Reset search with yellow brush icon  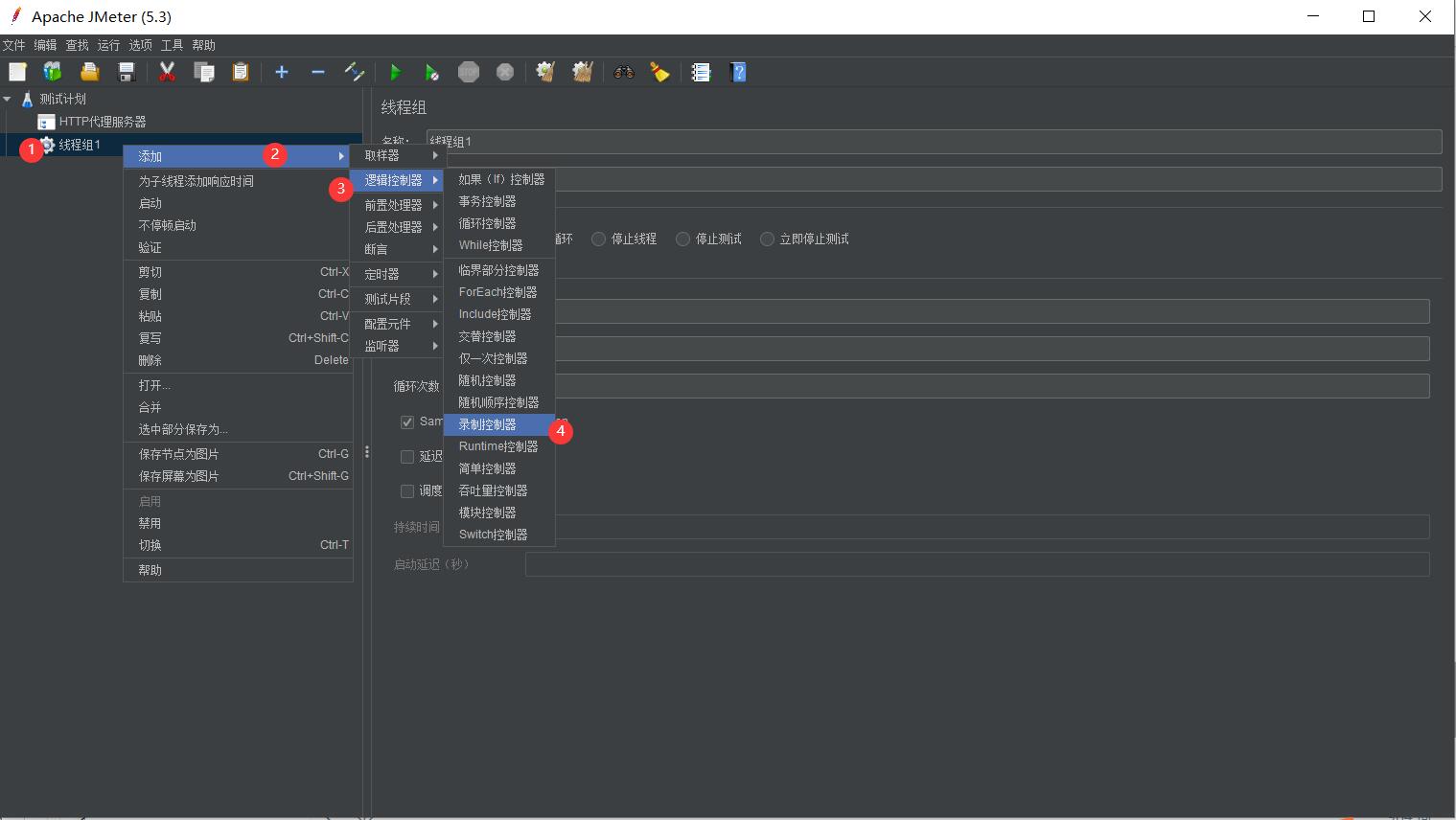pyautogui.click(x=660, y=72)
